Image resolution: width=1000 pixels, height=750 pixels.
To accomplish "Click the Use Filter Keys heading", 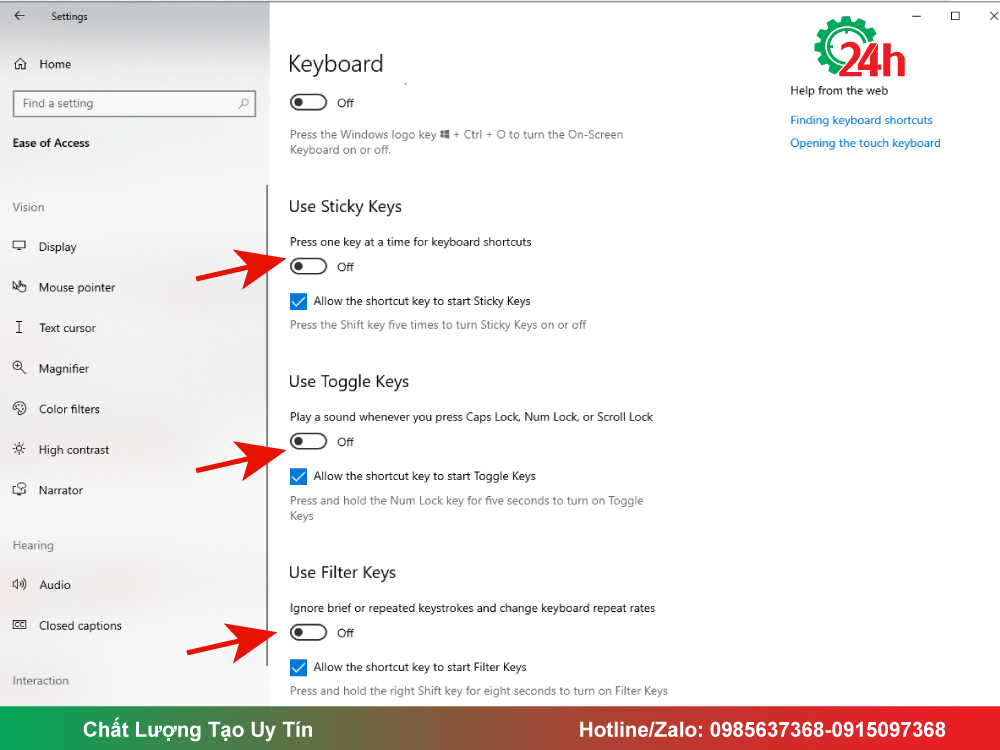I will click(x=342, y=573).
